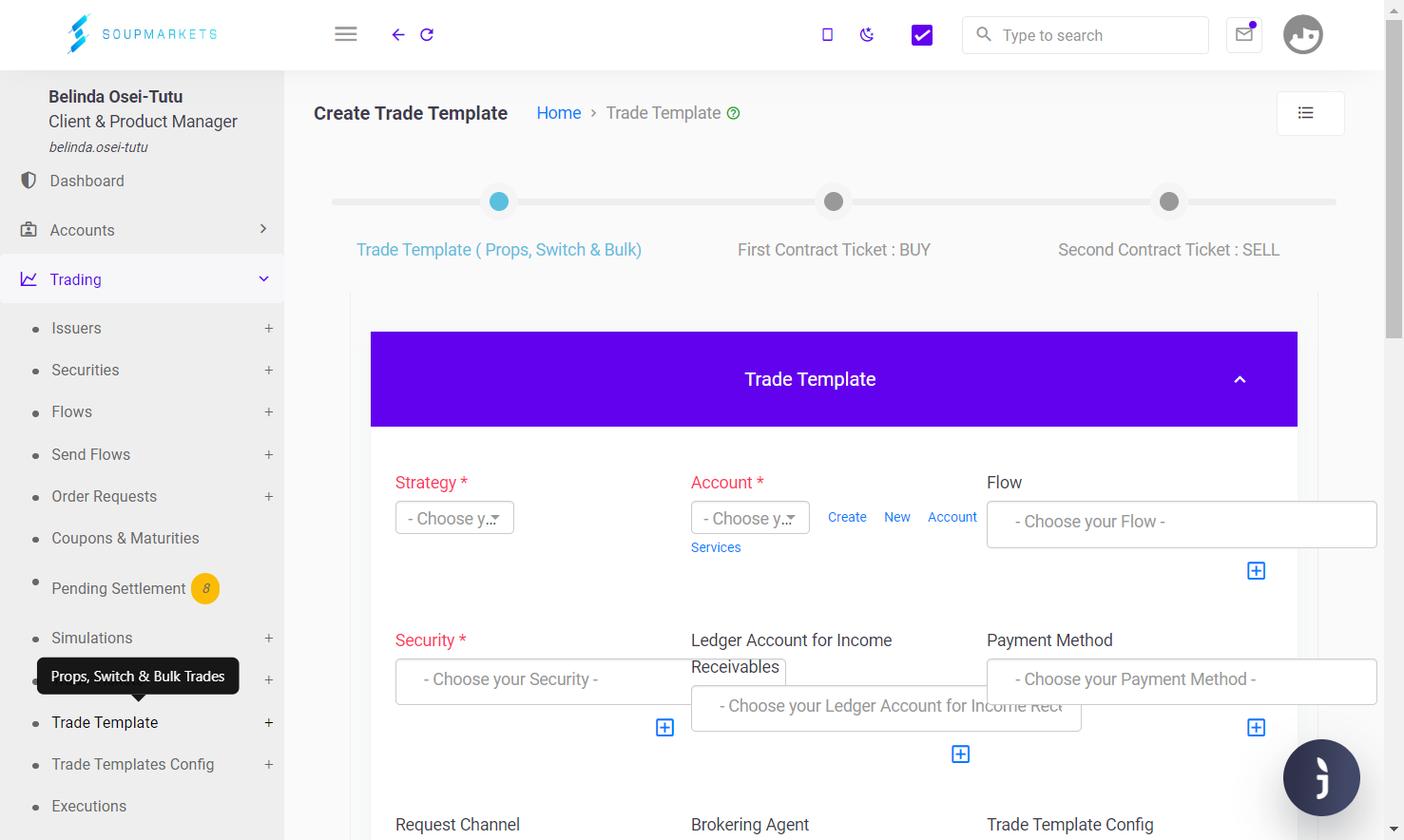Add new Issuer with plus icon
Image resolution: width=1404 pixels, height=840 pixels.
tap(269, 328)
